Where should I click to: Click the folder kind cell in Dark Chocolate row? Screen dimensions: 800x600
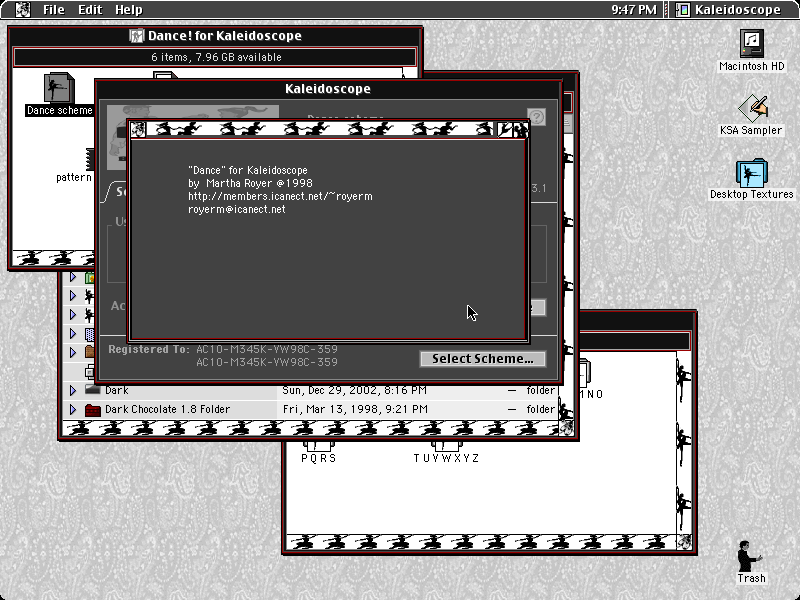click(540, 409)
